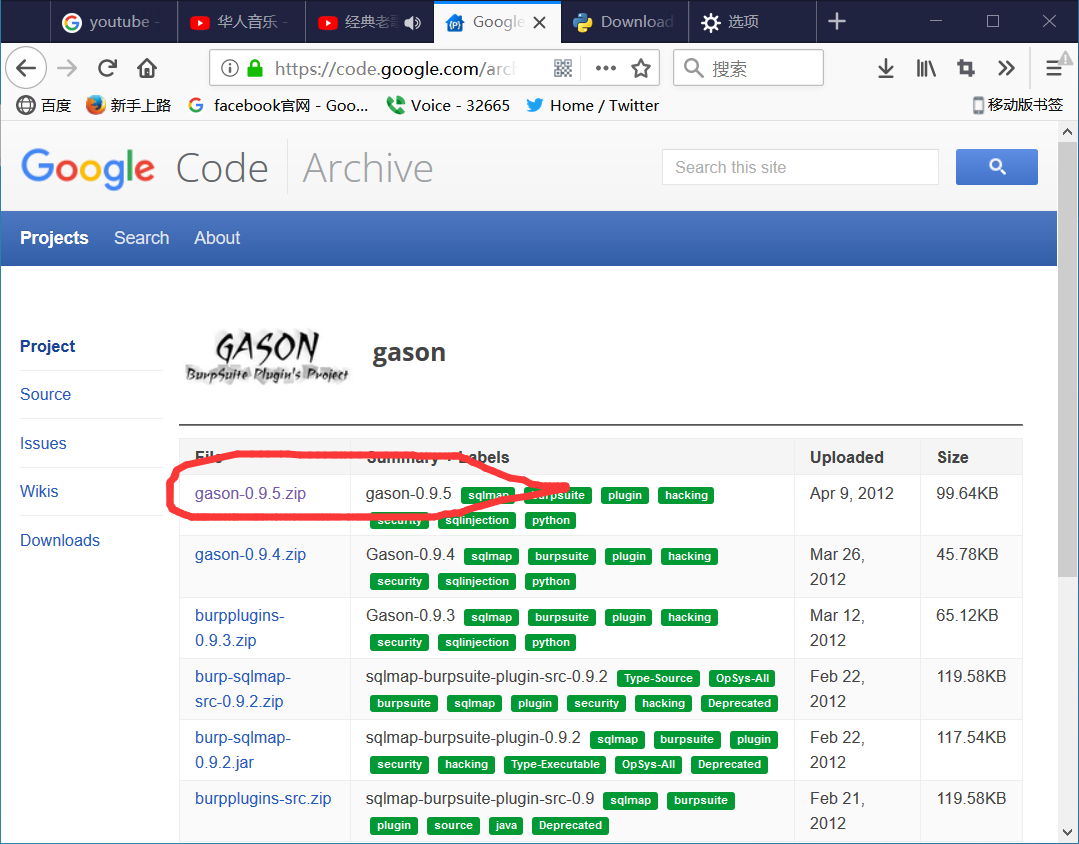
Task: Click the hacking label on gason-0.9.5 row
Action: tap(686, 495)
